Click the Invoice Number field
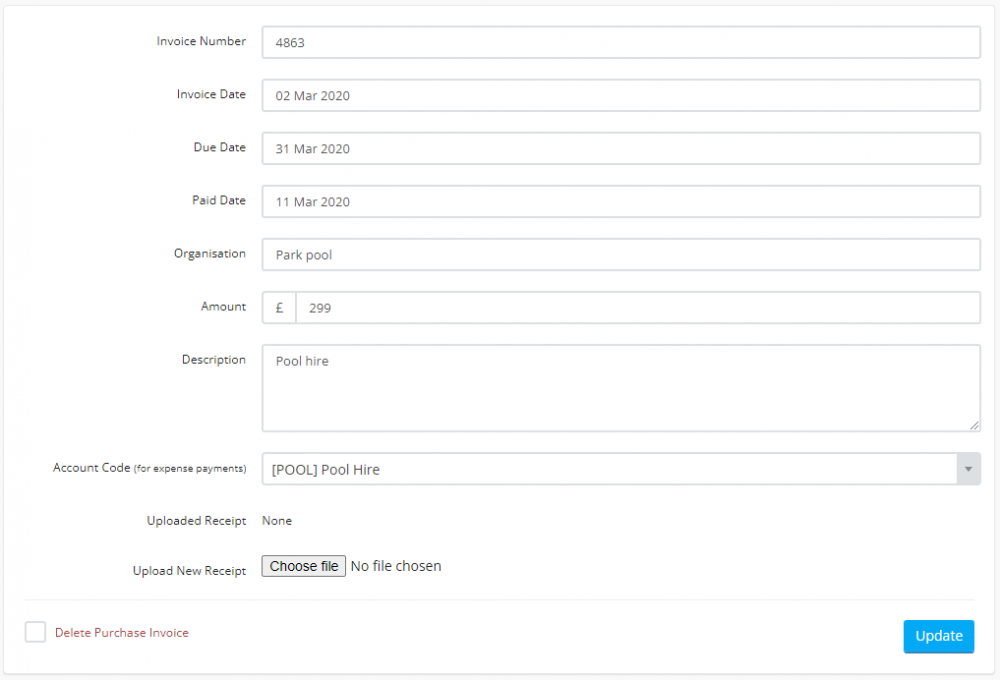This screenshot has height=680, width=1000. pyautogui.click(x=620, y=42)
